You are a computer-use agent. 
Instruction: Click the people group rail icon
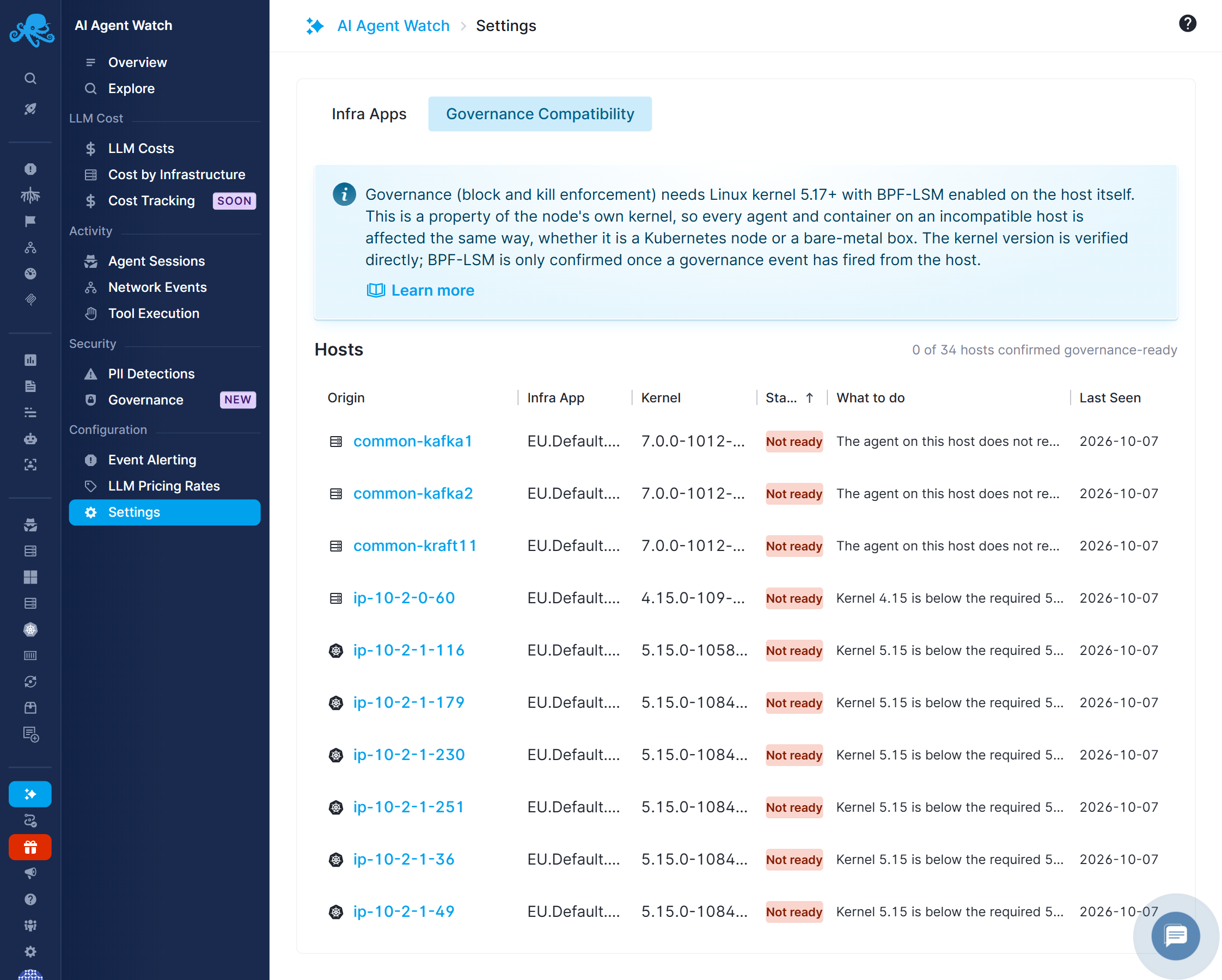(x=30, y=925)
